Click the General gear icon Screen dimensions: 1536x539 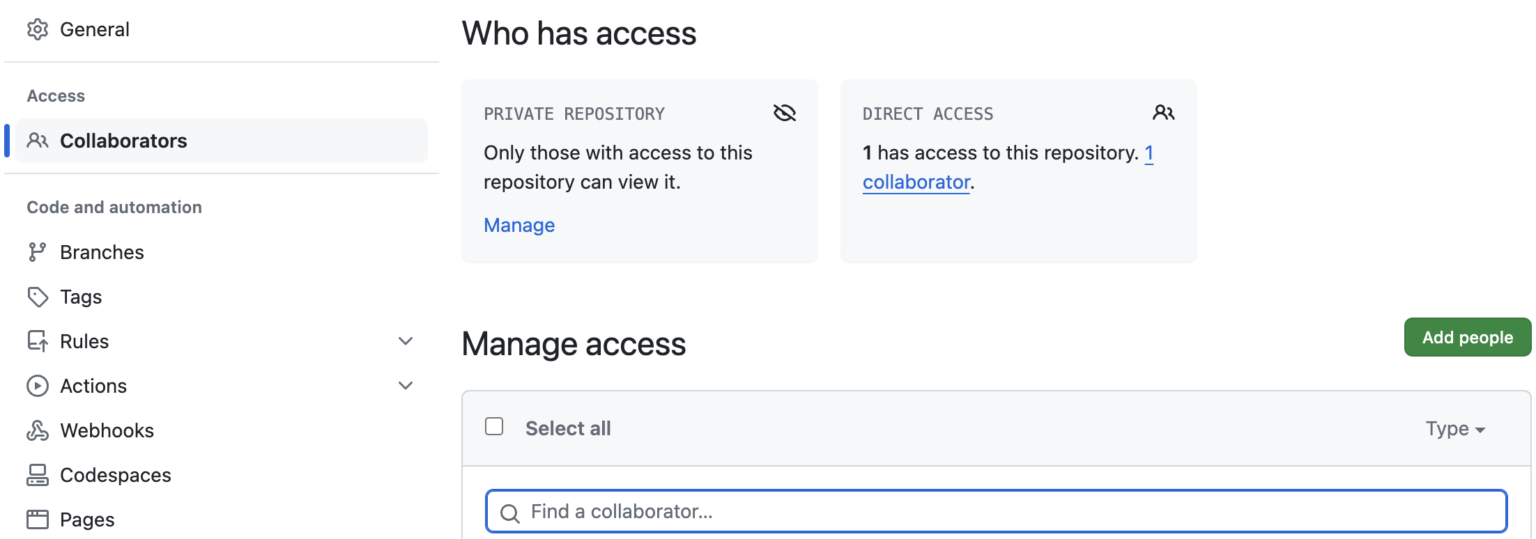pos(38,30)
